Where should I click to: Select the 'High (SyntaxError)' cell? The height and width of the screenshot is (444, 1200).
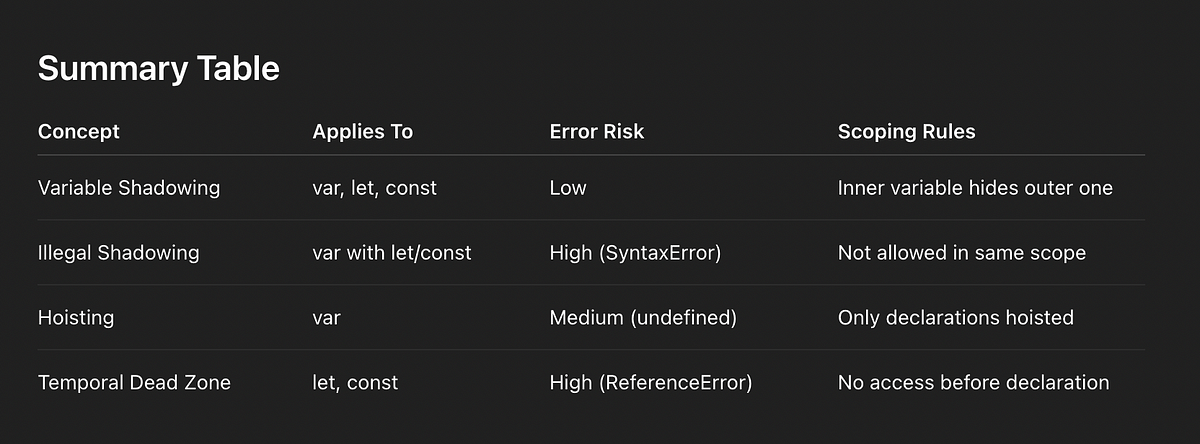point(635,253)
